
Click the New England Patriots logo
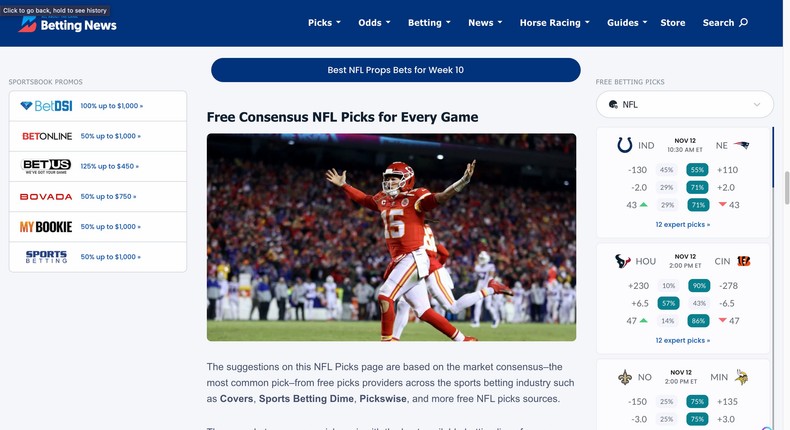click(x=741, y=145)
